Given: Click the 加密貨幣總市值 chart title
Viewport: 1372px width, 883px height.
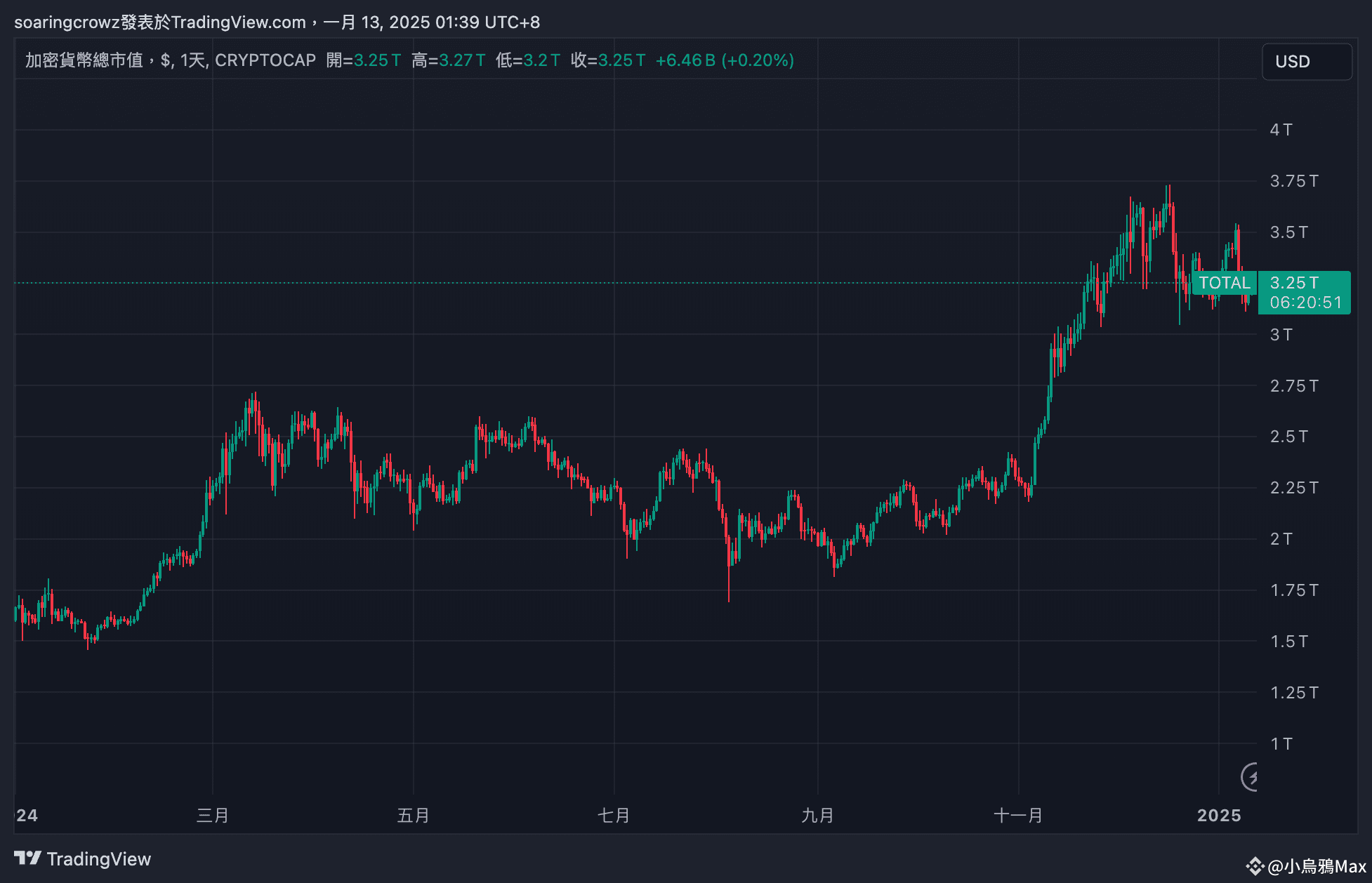Looking at the screenshot, I should tap(84, 60).
